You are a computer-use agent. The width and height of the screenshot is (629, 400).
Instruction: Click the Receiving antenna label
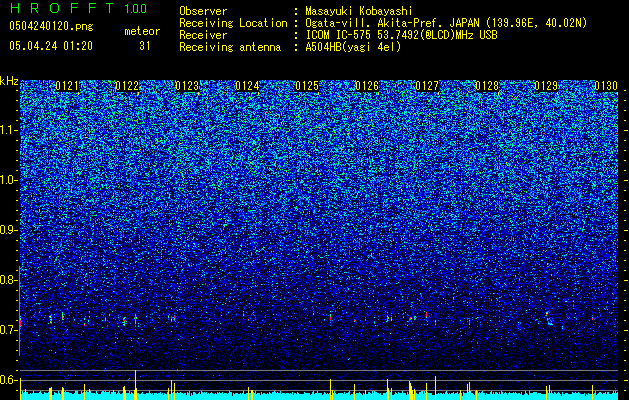pyautogui.click(x=230, y=47)
